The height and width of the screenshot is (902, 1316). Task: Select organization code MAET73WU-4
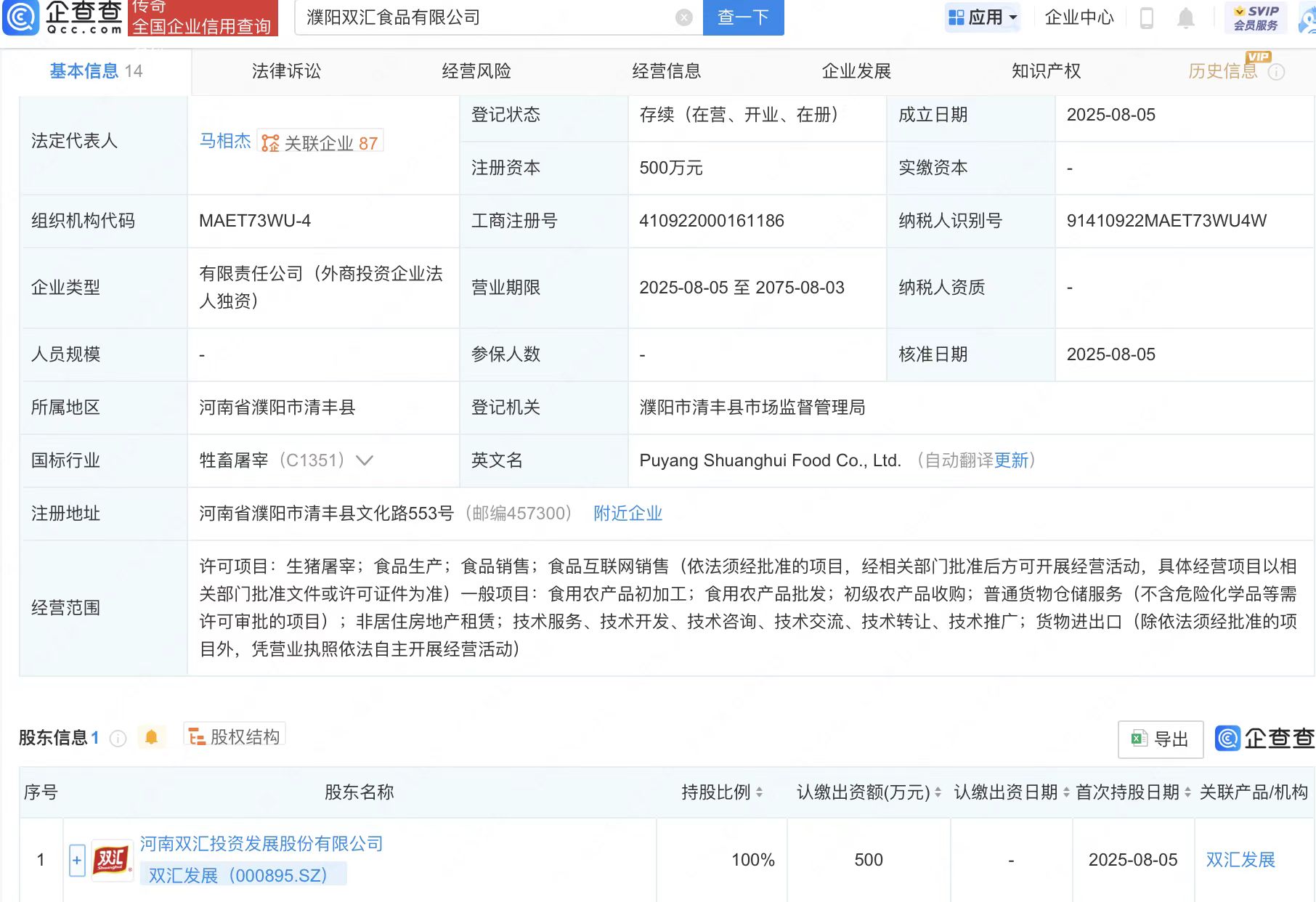pyautogui.click(x=255, y=221)
